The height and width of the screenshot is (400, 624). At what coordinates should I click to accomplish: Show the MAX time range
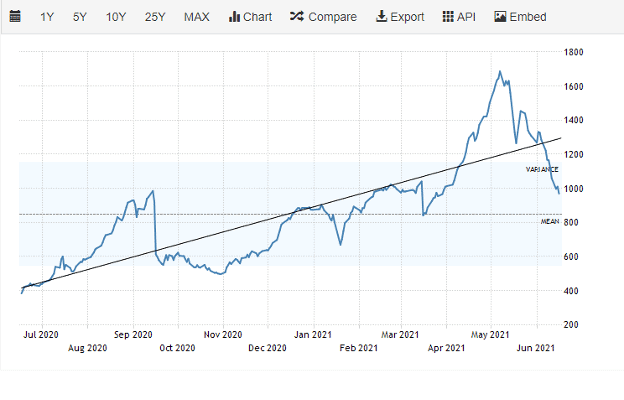pyautogui.click(x=197, y=17)
